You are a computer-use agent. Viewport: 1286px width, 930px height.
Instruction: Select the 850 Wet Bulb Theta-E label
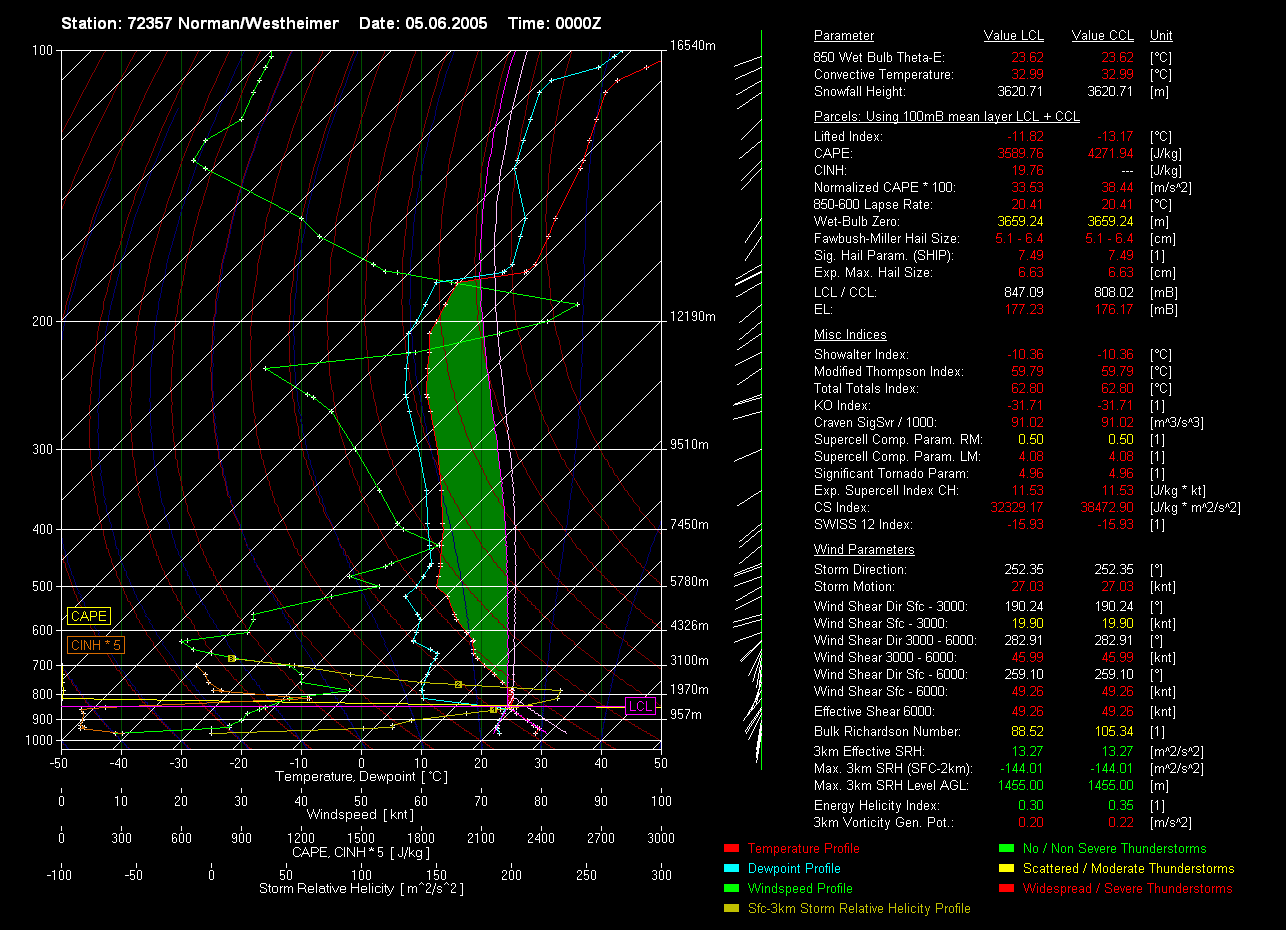point(879,58)
